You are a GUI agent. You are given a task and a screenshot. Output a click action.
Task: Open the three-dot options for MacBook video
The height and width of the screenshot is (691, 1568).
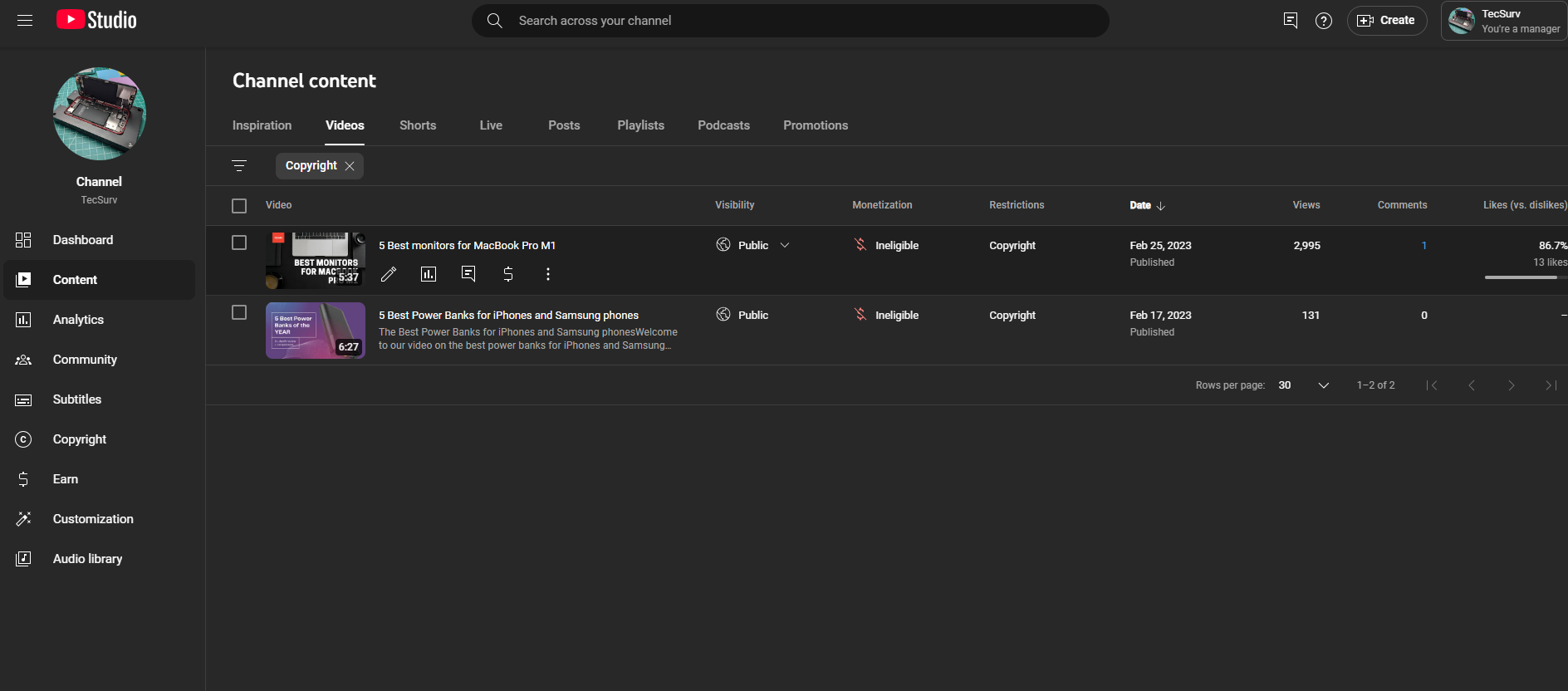coord(548,274)
